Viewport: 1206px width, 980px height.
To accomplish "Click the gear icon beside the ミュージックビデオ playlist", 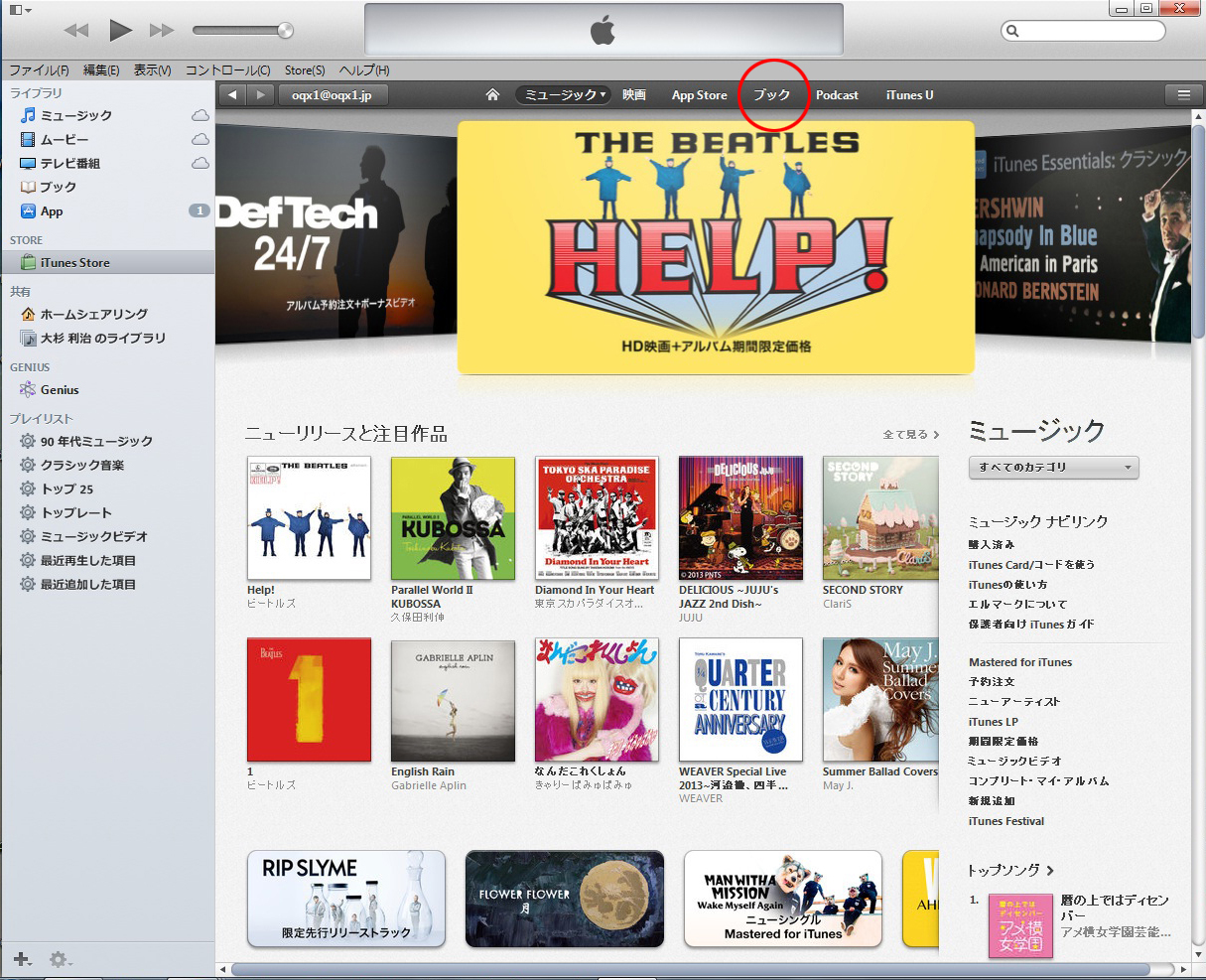I will pos(28,536).
